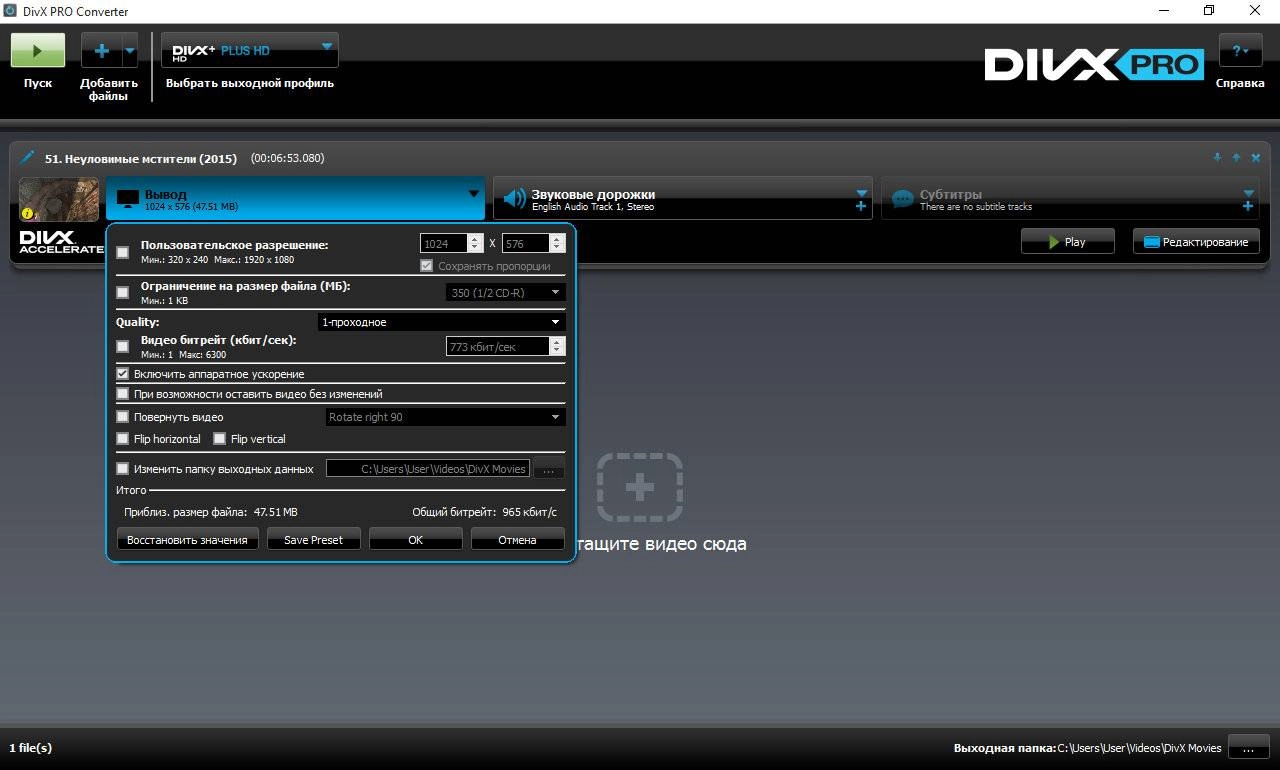This screenshot has height=770, width=1280.
Task: Click the DivX PRO logo
Action: tap(1094, 65)
